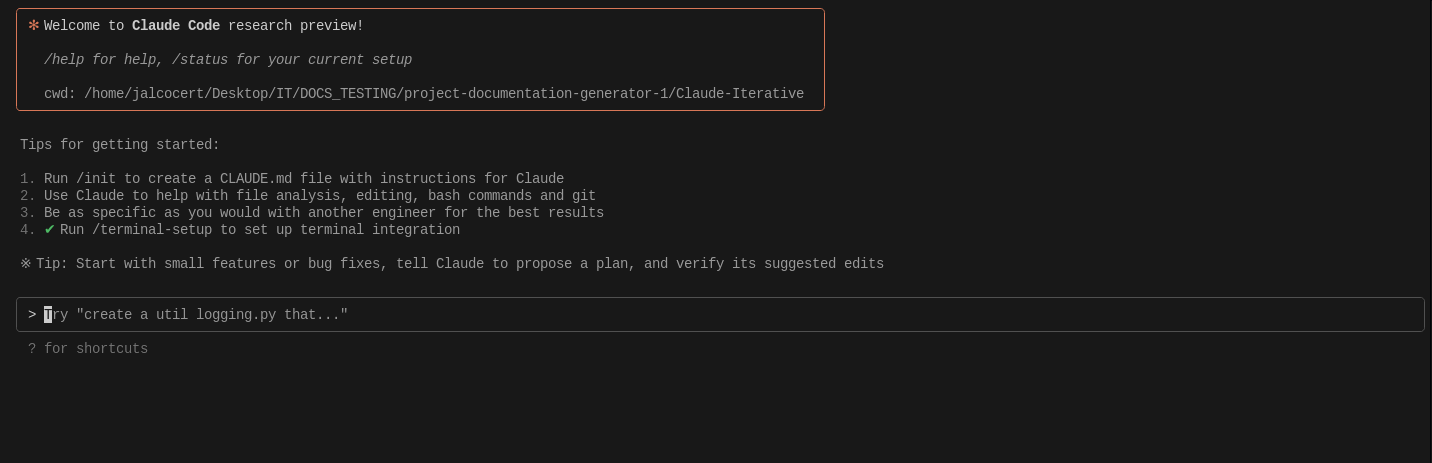Click the > prompt symbol in input box
1432x463 pixels.
pos(32,315)
